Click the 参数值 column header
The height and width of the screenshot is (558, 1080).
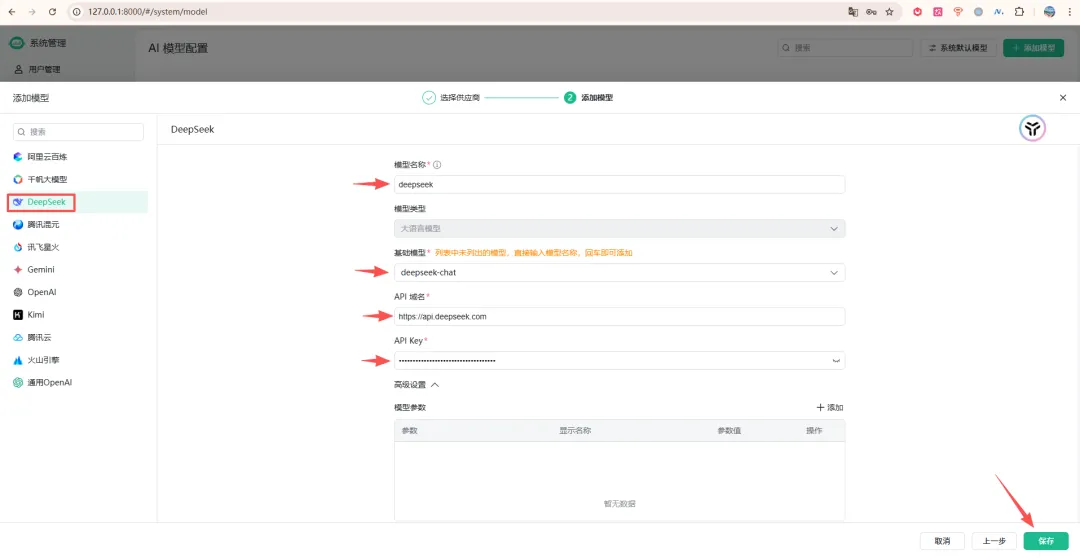coord(729,431)
